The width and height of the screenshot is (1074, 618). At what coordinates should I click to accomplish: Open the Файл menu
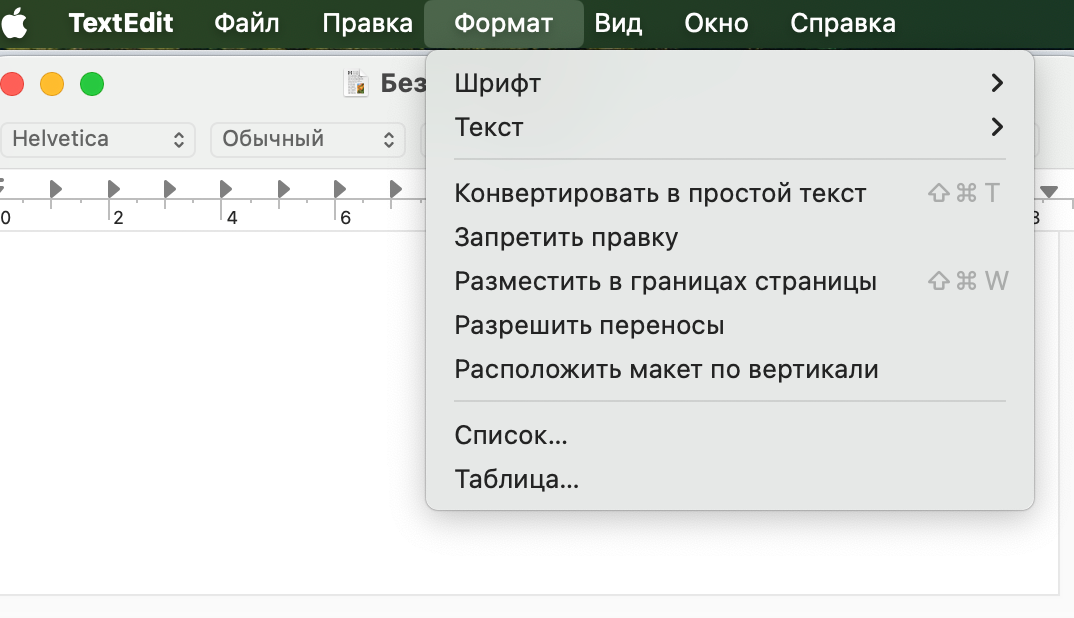point(247,22)
